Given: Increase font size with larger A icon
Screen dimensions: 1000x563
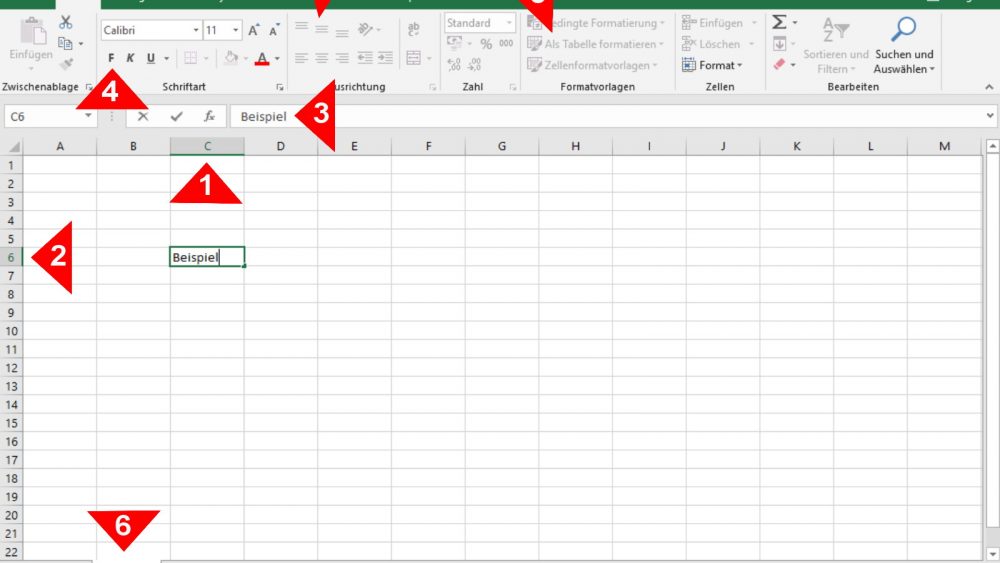Looking at the screenshot, I should coord(253,31).
